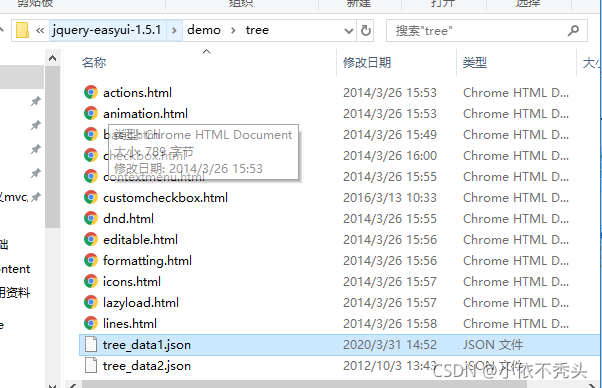Click the Chrome icon of actions.html
The image size is (602, 388).
tap(91, 92)
